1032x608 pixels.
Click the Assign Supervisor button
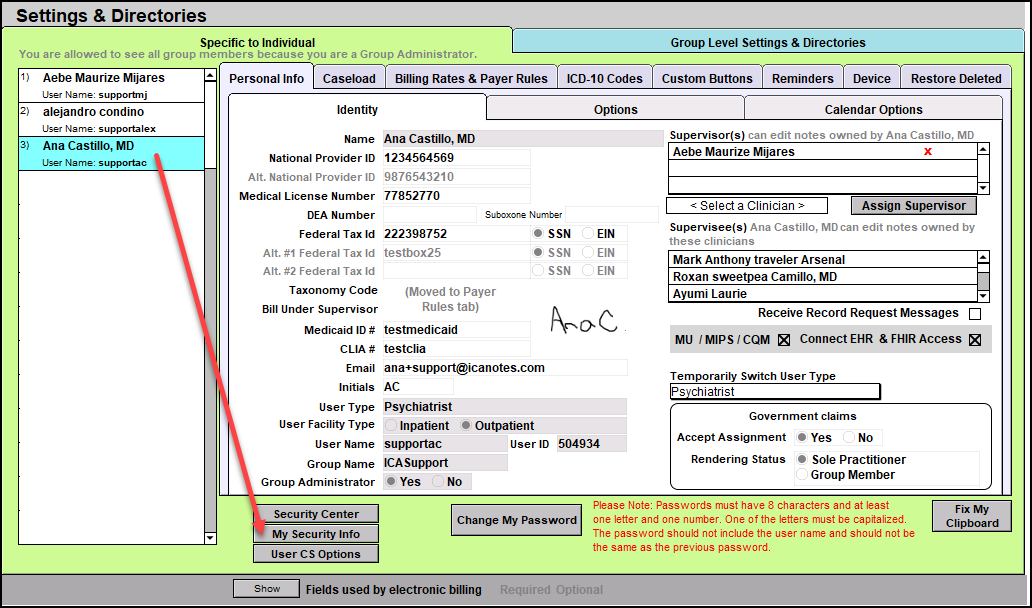[914, 206]
